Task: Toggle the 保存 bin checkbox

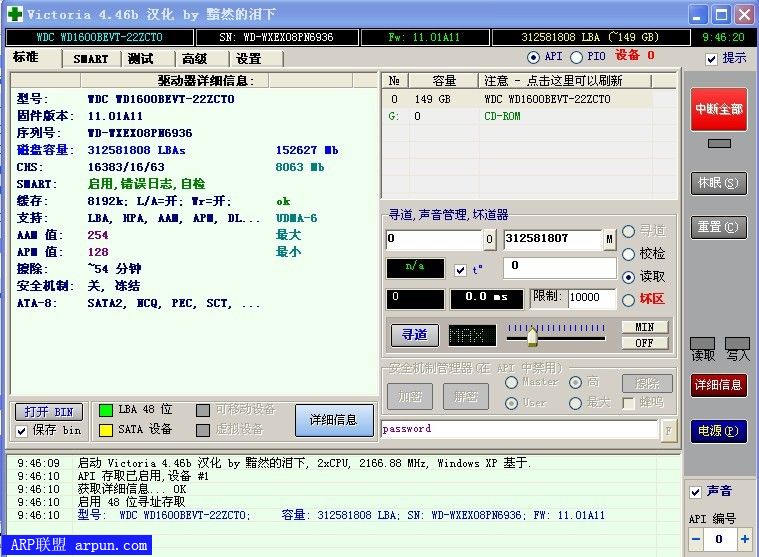Action: pyautogui.click(x=22, y=431)
